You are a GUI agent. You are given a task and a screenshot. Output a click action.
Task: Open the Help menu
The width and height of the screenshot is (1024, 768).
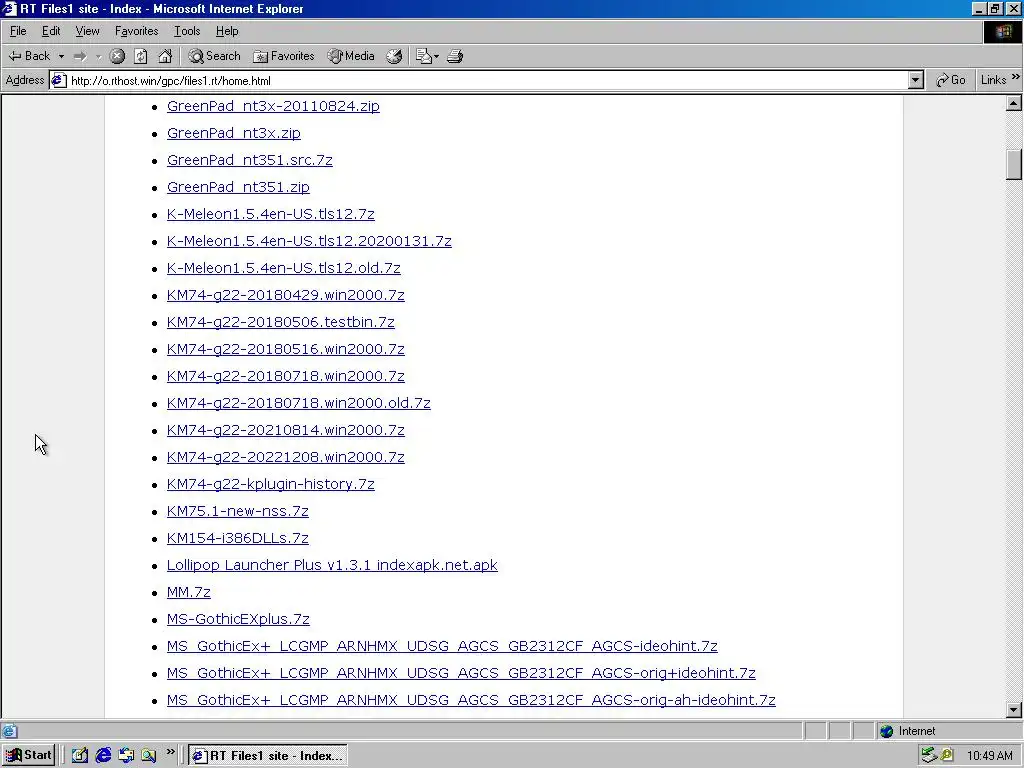point(227,31)
